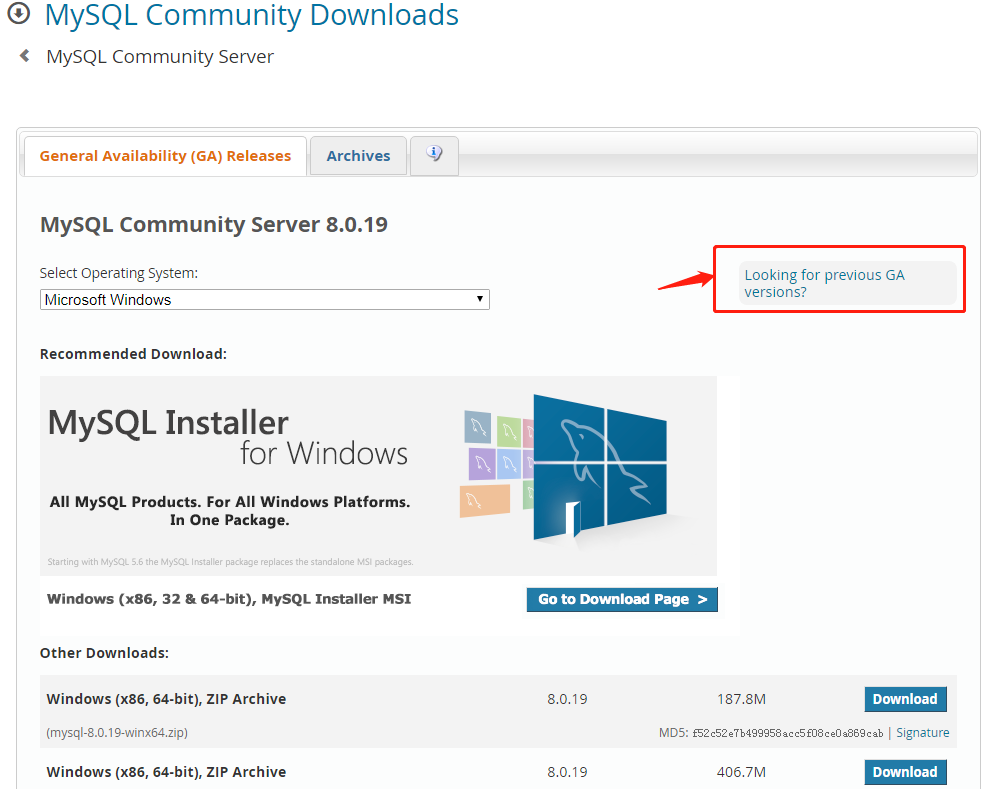Download the 406.7M ZIP Archive
Screen dimensions: 988x789
[905, 772]
